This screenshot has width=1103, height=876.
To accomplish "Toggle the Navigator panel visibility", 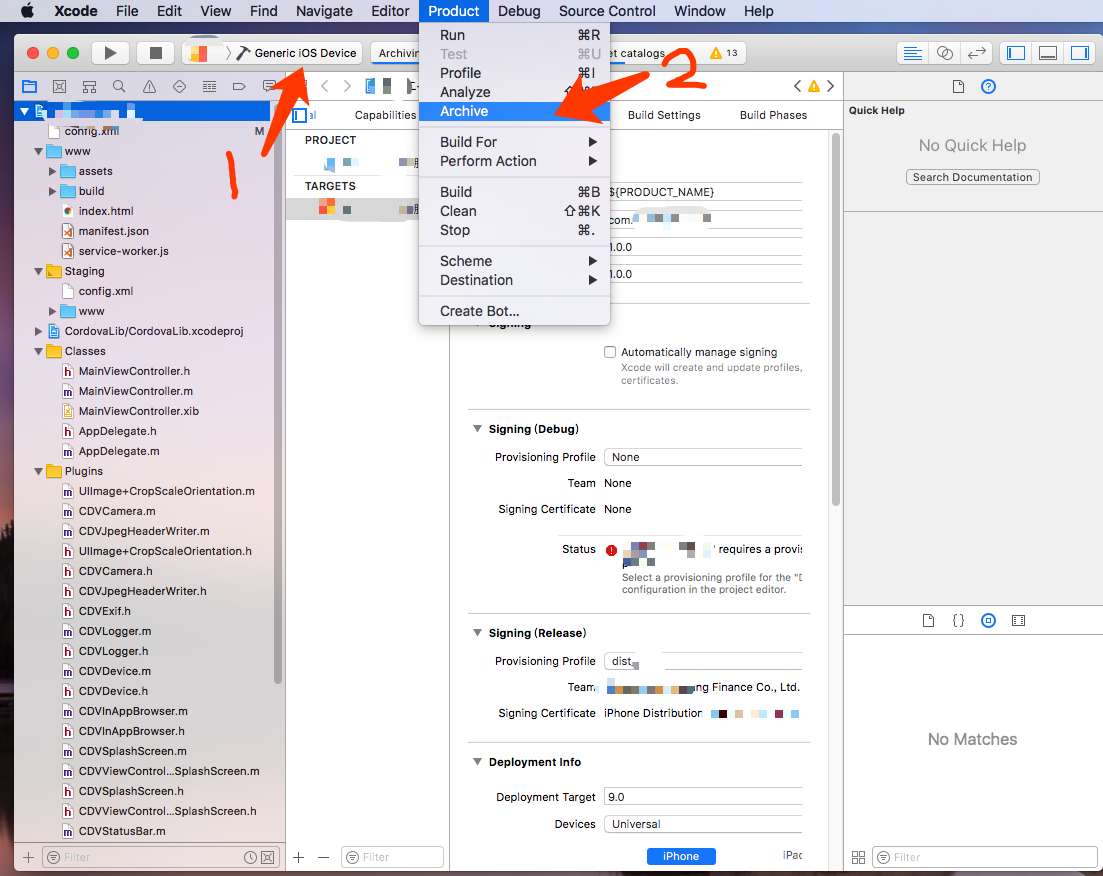I will 1016,53.
